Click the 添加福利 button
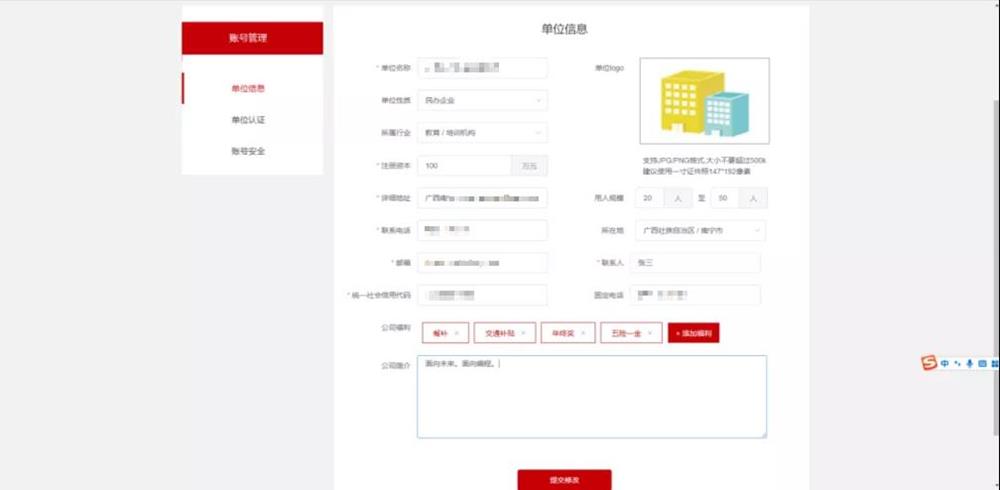 [693, 333]
